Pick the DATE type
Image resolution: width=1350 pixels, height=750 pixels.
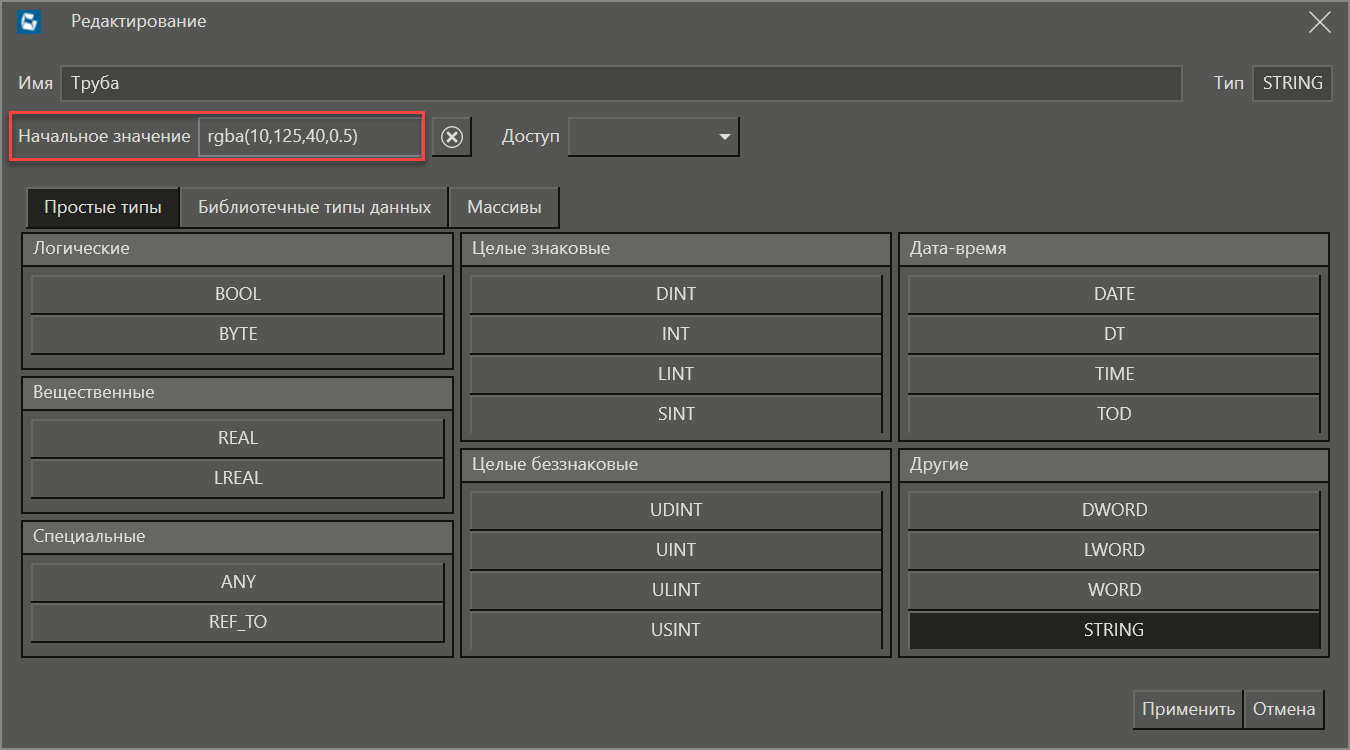[1114, 294]
